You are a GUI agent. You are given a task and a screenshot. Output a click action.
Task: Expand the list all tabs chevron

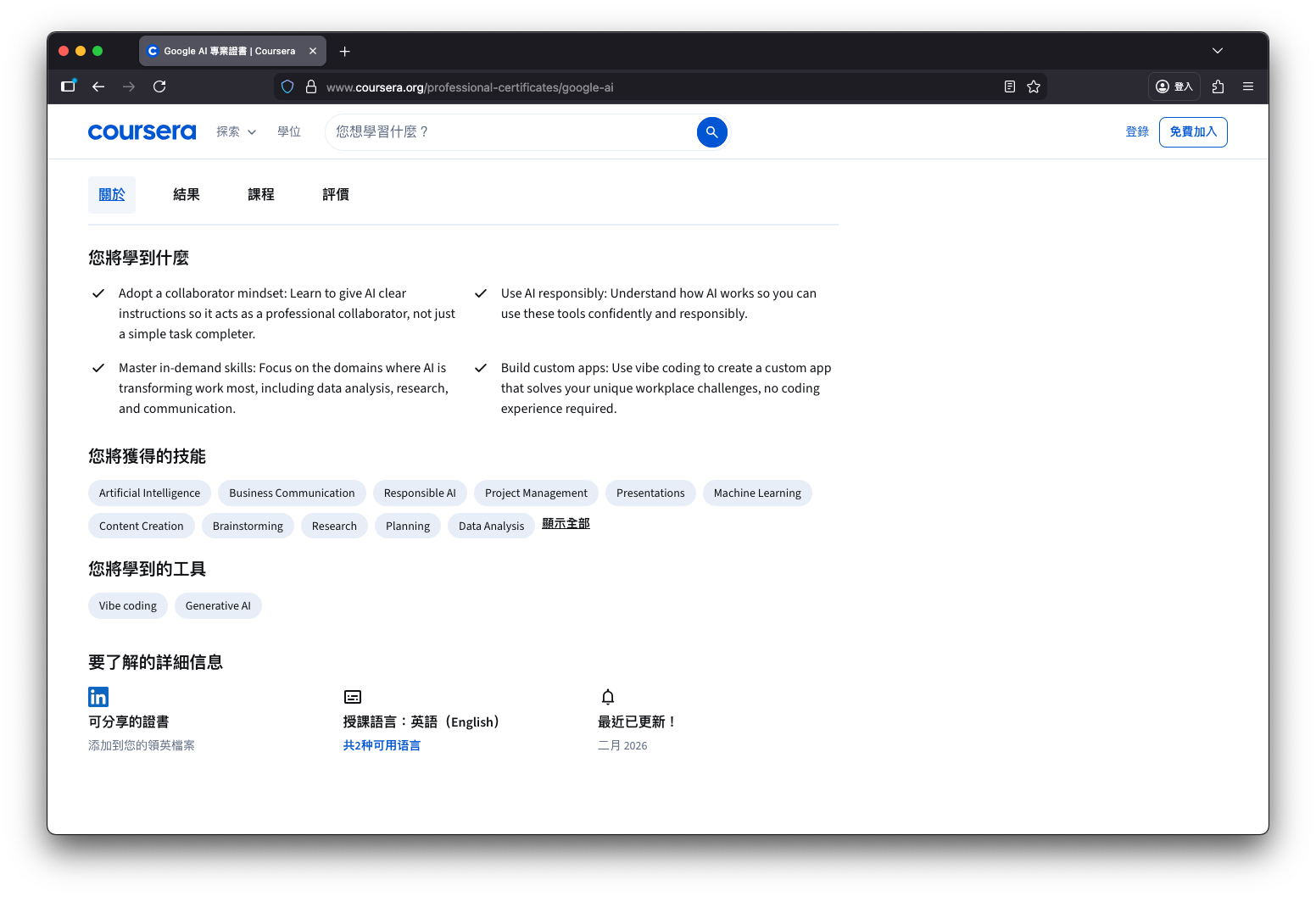(x=1218, y=51)
